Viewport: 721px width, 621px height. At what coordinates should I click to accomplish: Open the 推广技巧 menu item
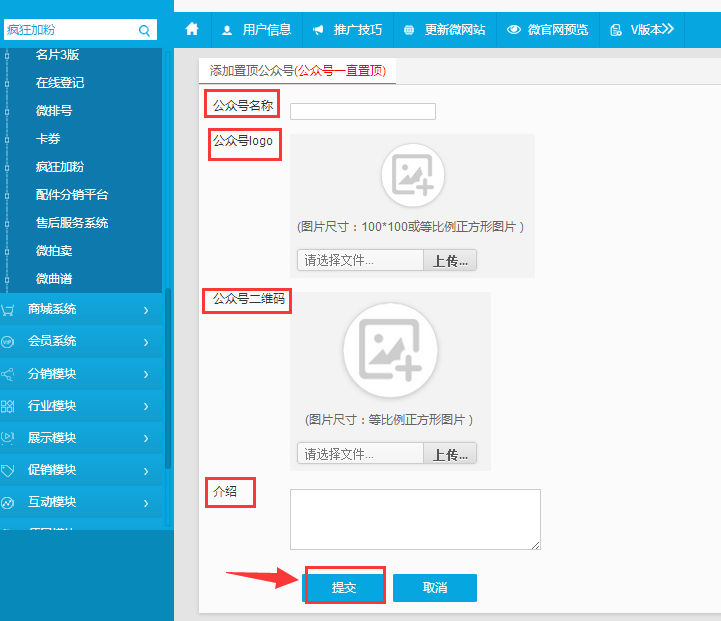click(348, 30)
